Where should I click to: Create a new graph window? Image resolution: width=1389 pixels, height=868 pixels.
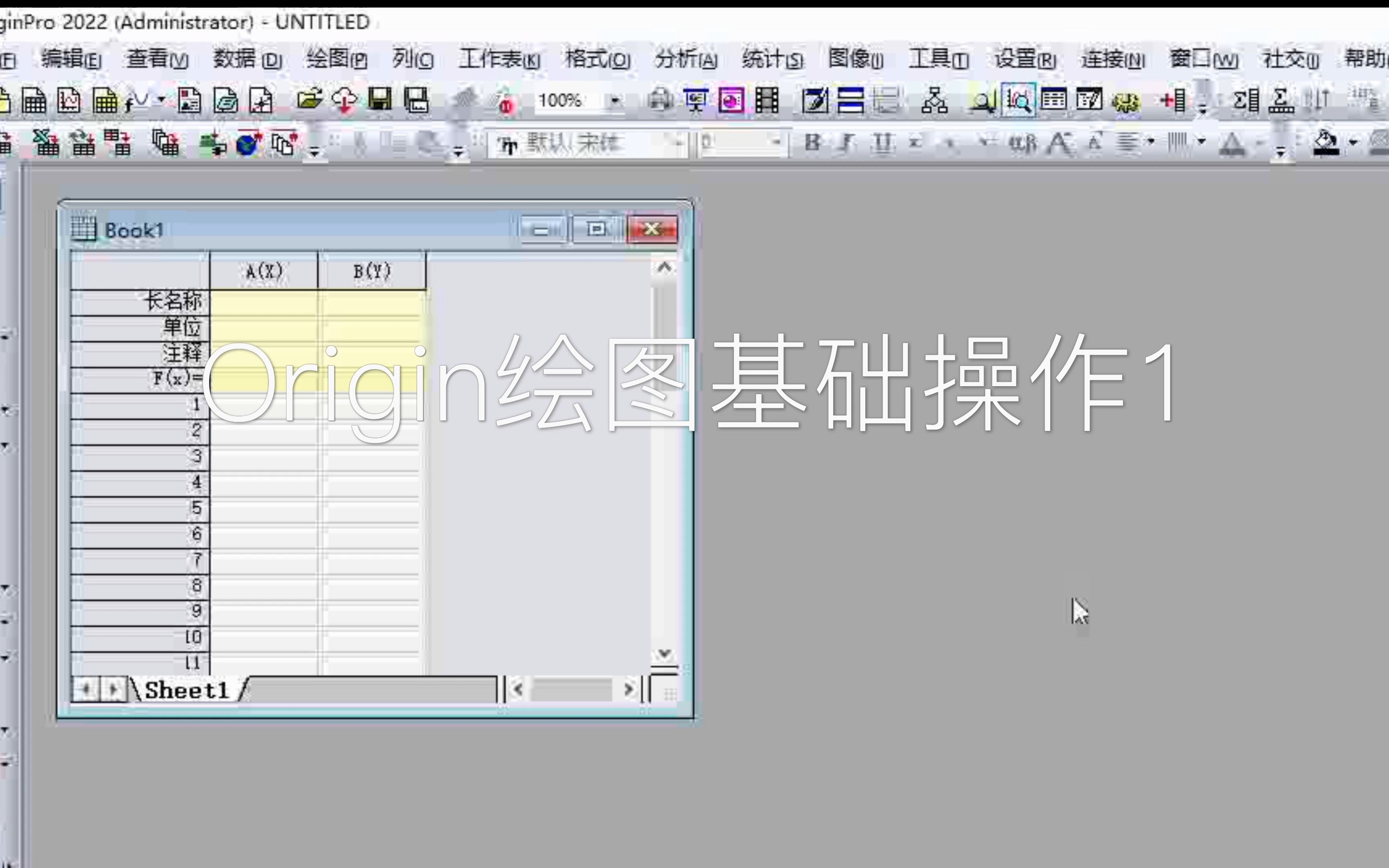69,101
